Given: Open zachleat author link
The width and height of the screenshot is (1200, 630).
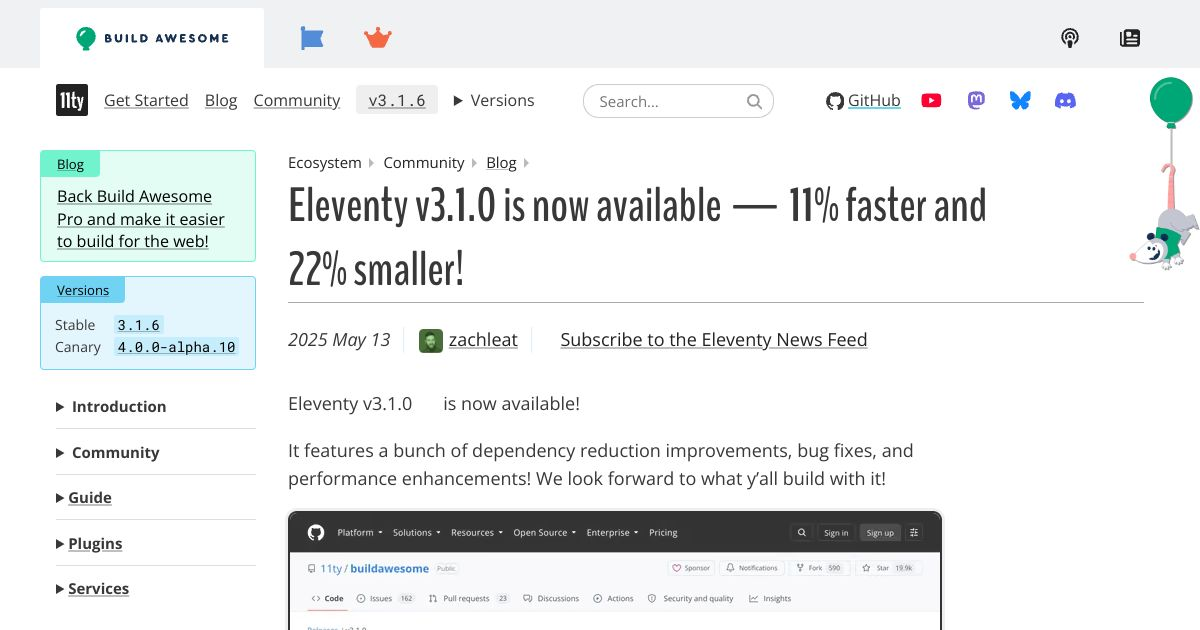Looking at the screenshot, I should 483,340.
